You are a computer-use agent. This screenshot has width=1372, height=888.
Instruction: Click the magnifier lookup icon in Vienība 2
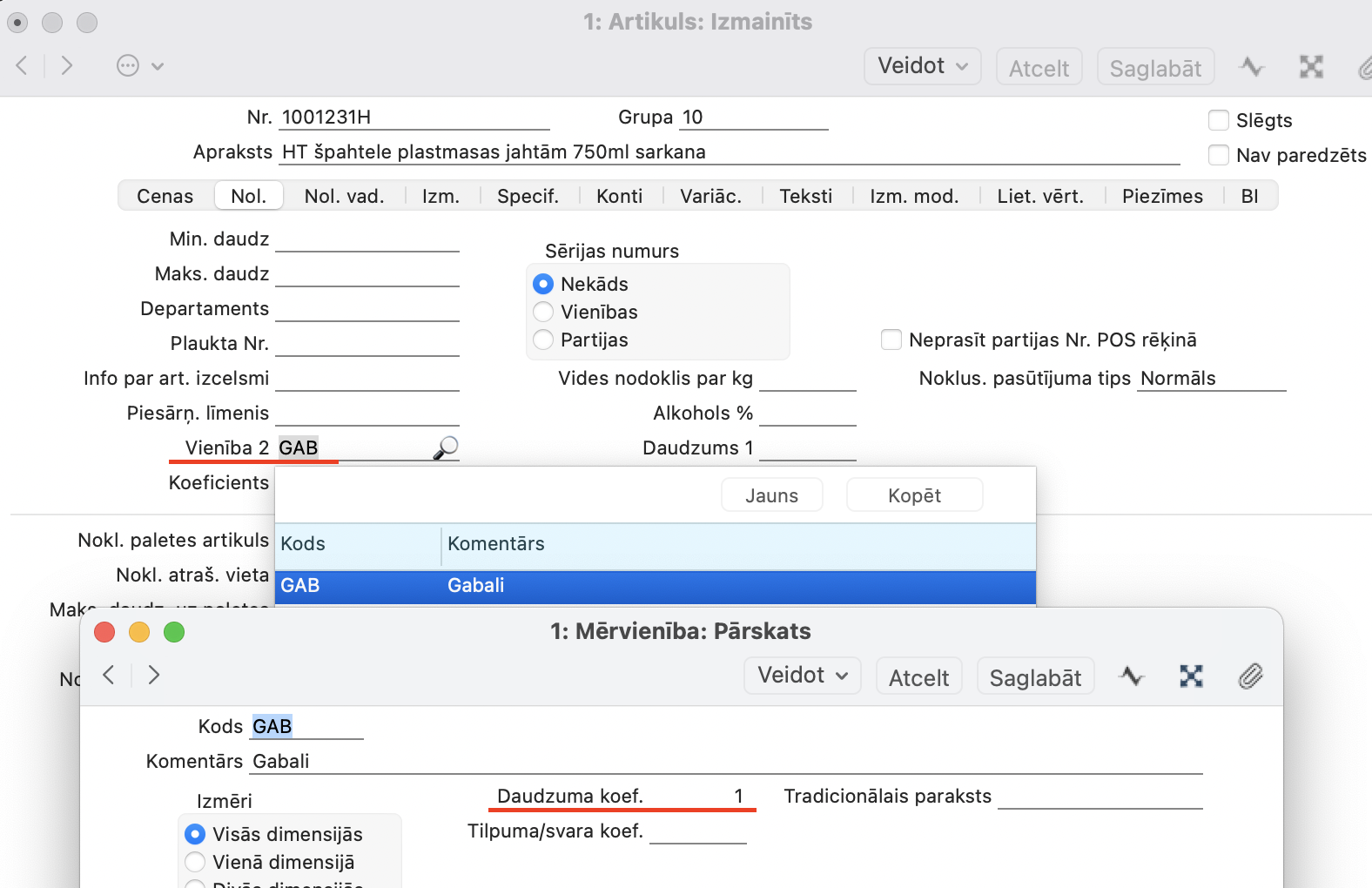tap(445, 447)
